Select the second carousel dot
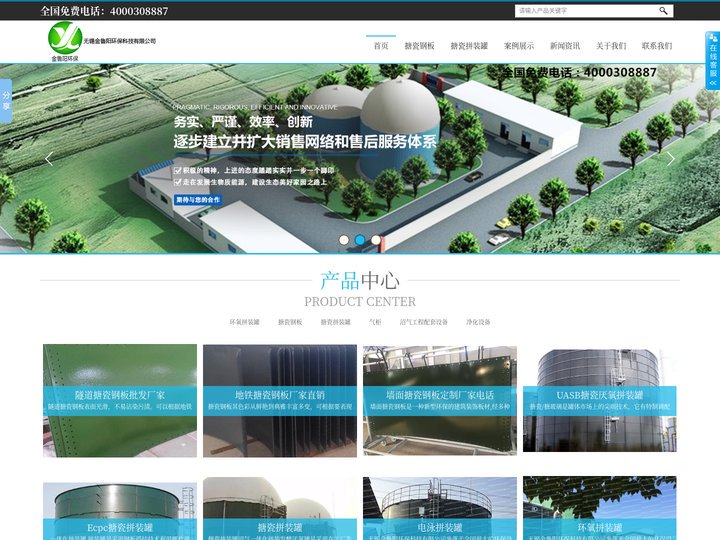The height and width of the screenshot is (540, 720). [x=360, y=240]
